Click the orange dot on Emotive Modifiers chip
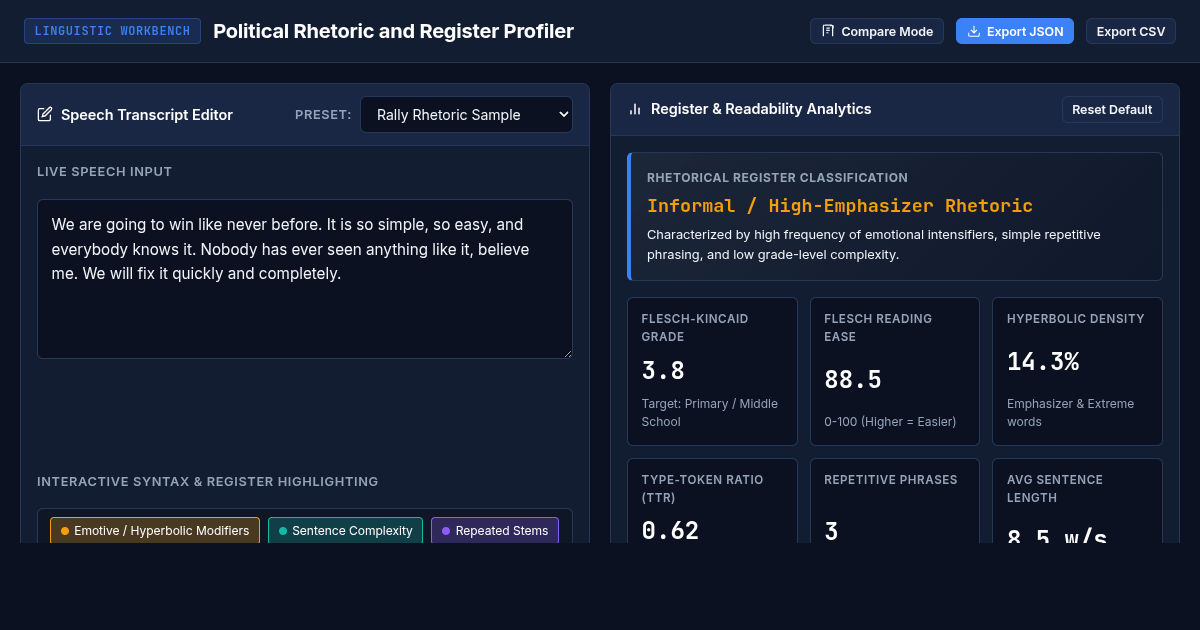 coord(65,531)
